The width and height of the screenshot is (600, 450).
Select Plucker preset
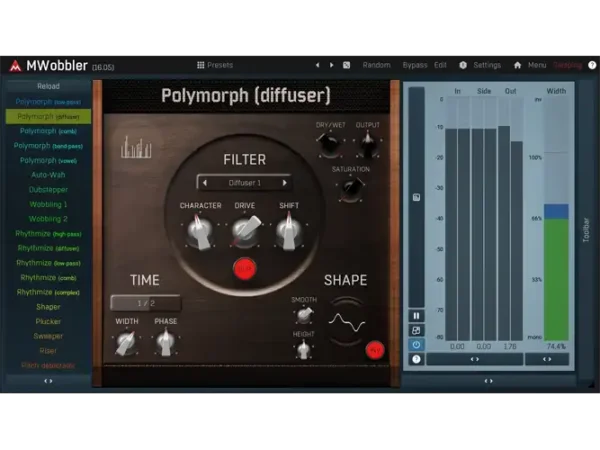[48, 321]
